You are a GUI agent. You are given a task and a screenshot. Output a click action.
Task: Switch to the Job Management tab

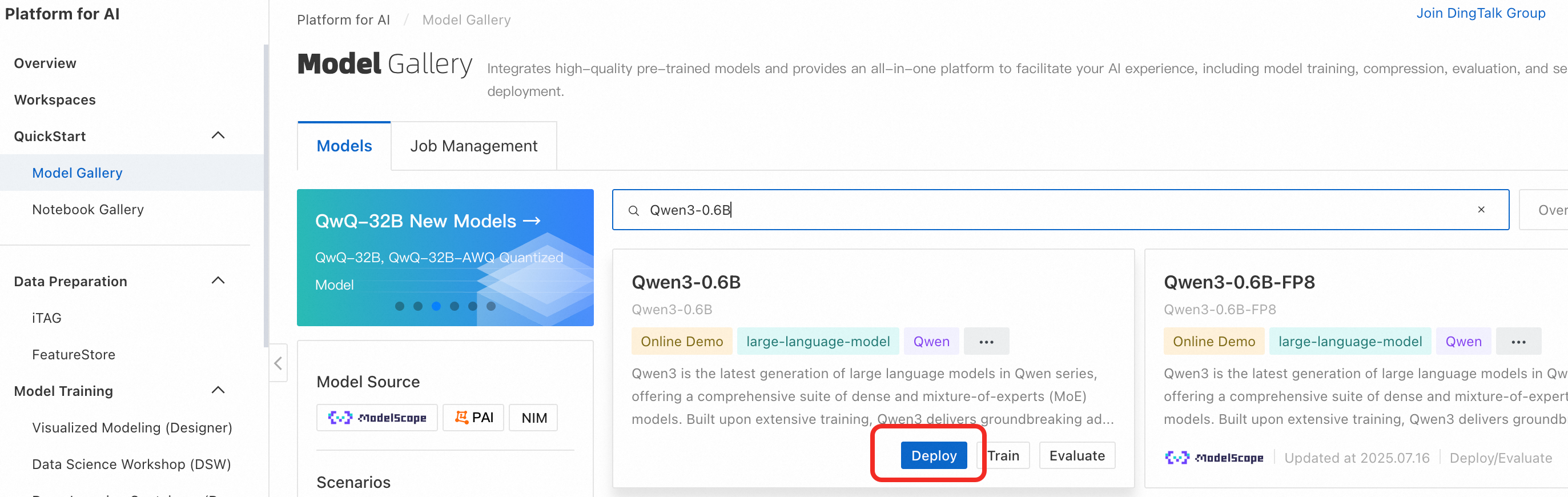pyautogui.click(x=473, y=146)
